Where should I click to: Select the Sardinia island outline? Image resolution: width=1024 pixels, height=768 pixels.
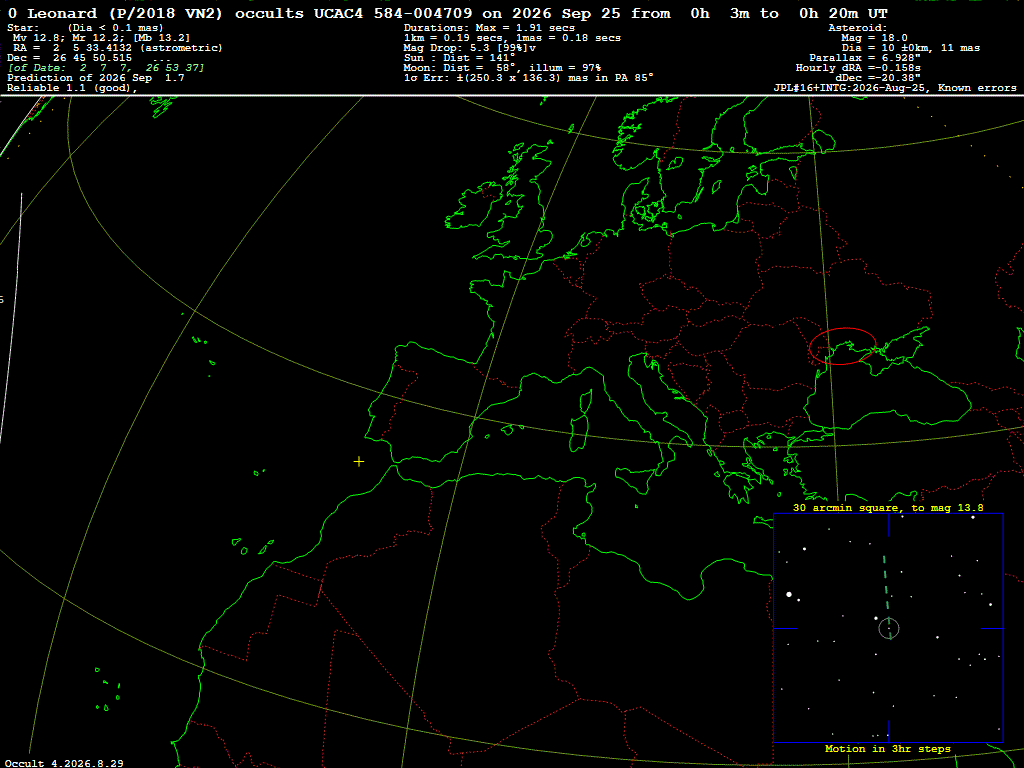[x=578, y=432]
